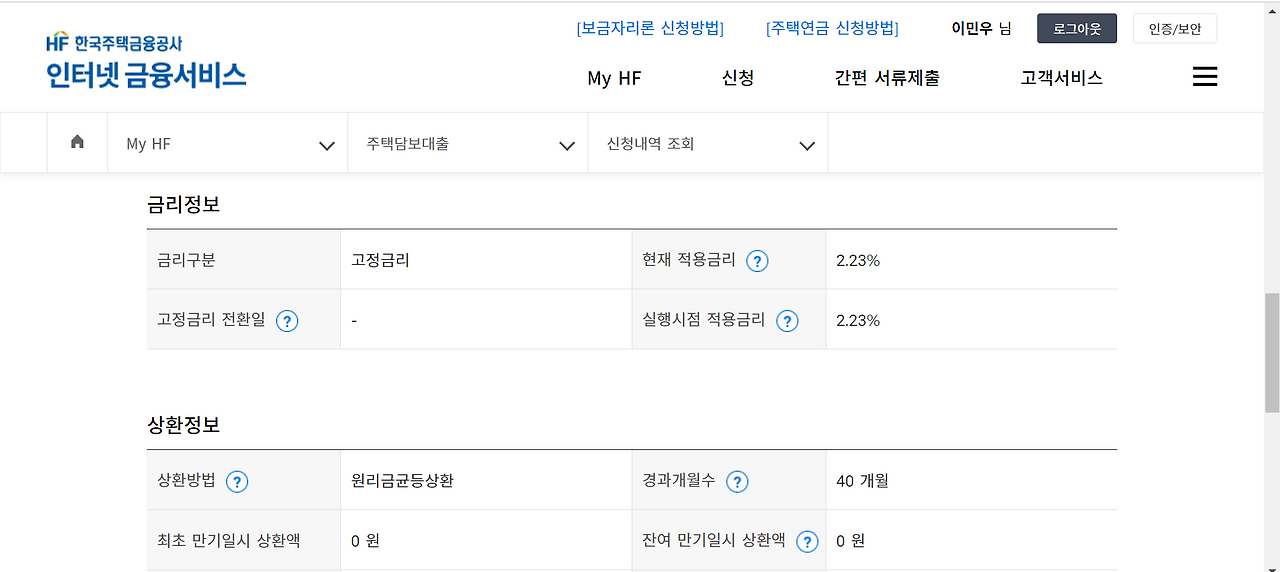Open the 신청 top menu
Viewport: 1280px width, 572px height.
pos(737,78)
